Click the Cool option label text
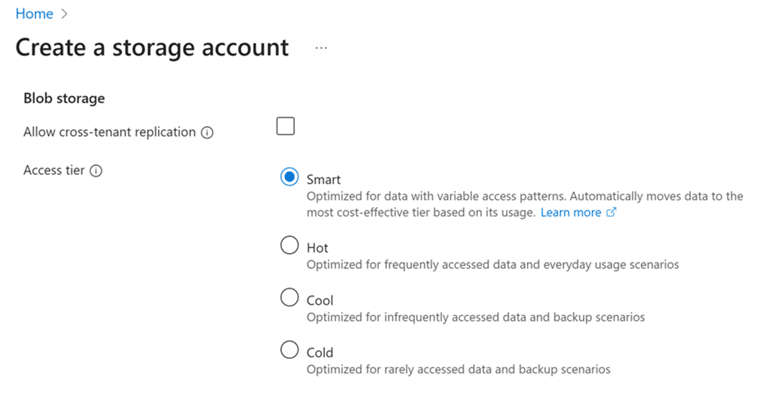Screen dimensions: 757x414 pos(320,300)
